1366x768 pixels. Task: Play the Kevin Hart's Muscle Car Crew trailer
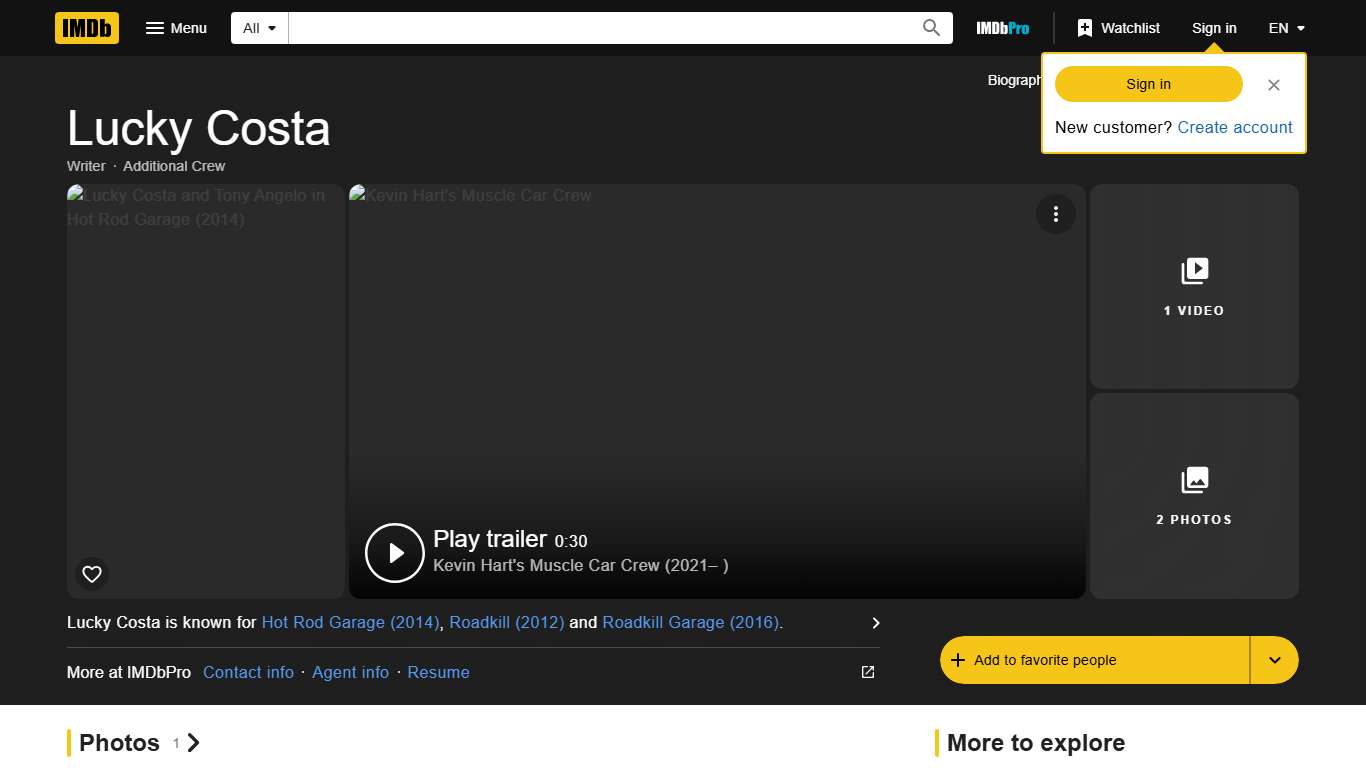(394, 552)
